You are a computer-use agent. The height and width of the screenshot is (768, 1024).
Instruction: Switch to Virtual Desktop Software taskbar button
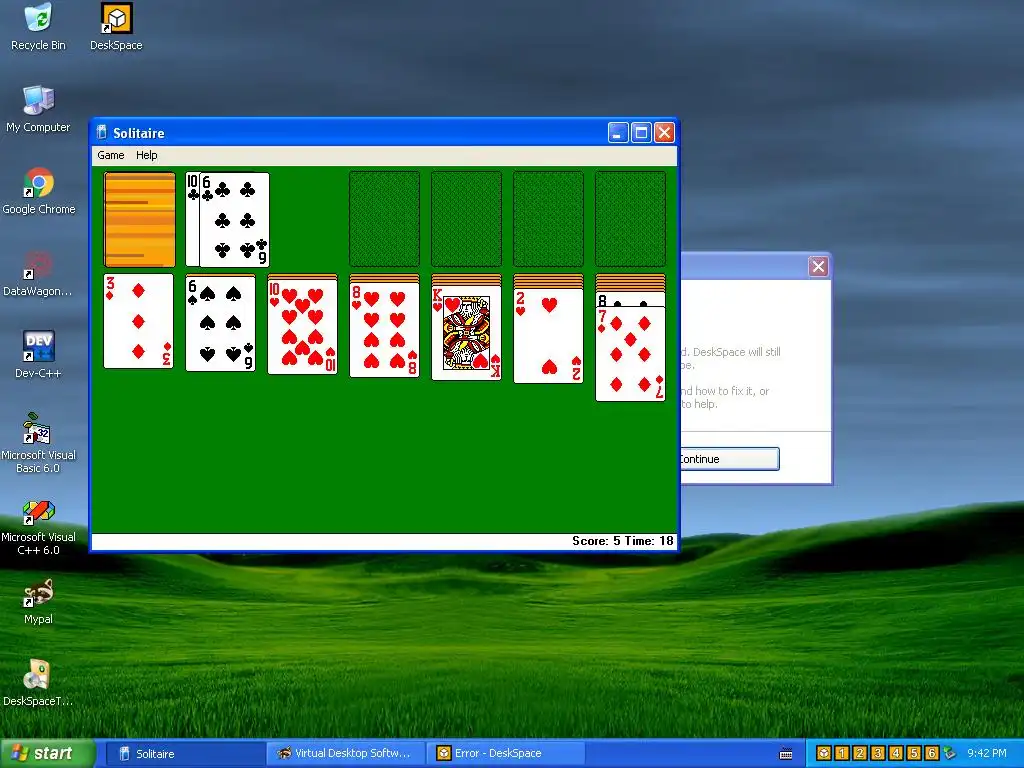coord(344,754)
